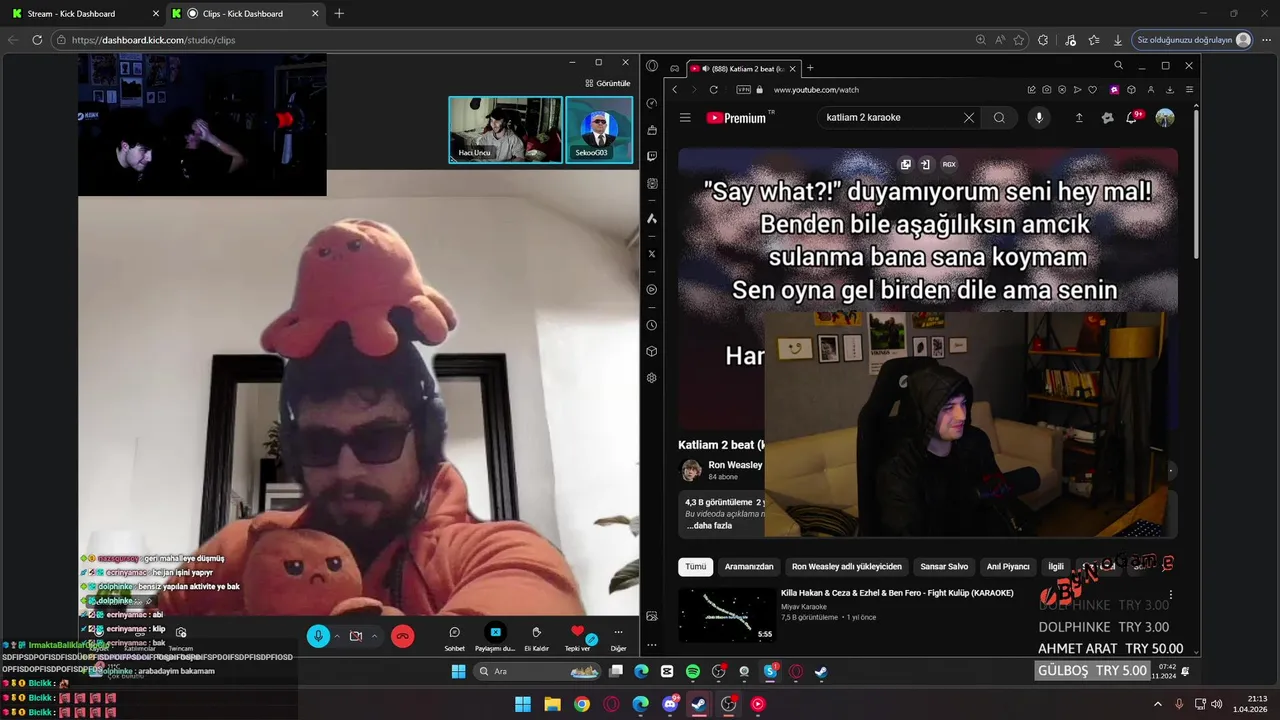Close the Clips - Kick Dashboard tab
1280x720 pixels.
[315, 13]
